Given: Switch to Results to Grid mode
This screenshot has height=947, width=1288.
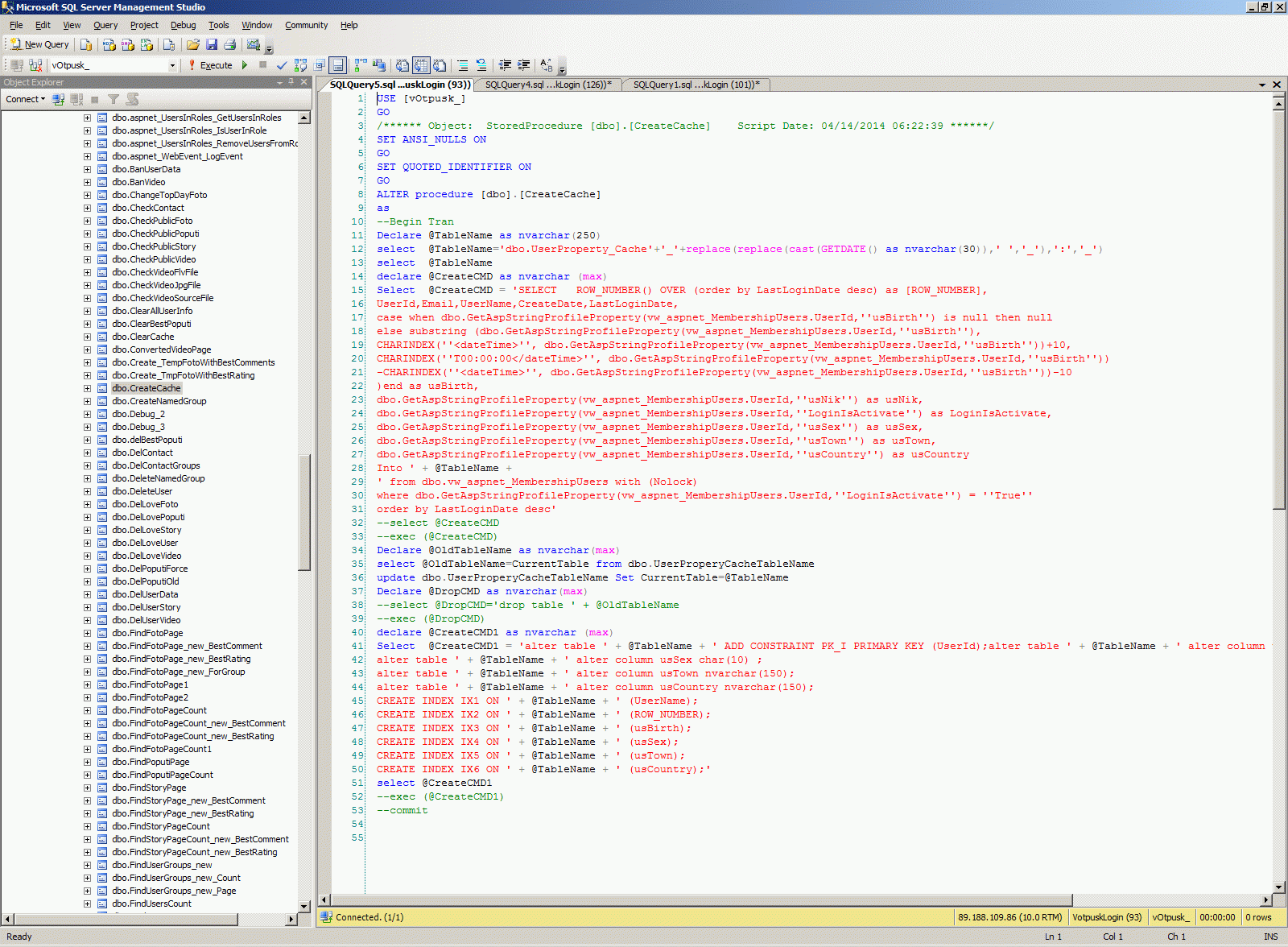Looking at the screenshot, I should (421, 65).
